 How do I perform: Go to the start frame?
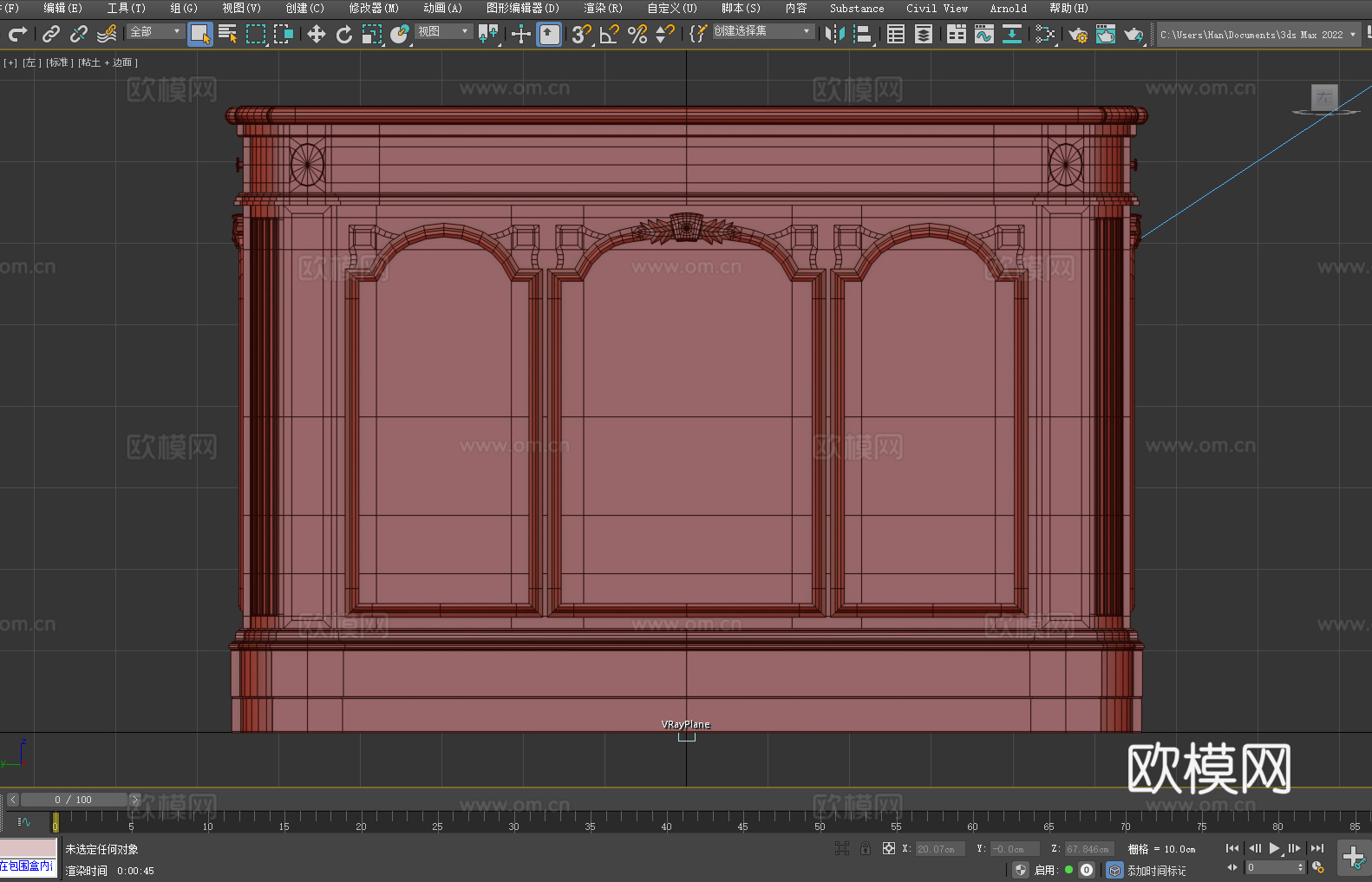[x=1232, y=848]
